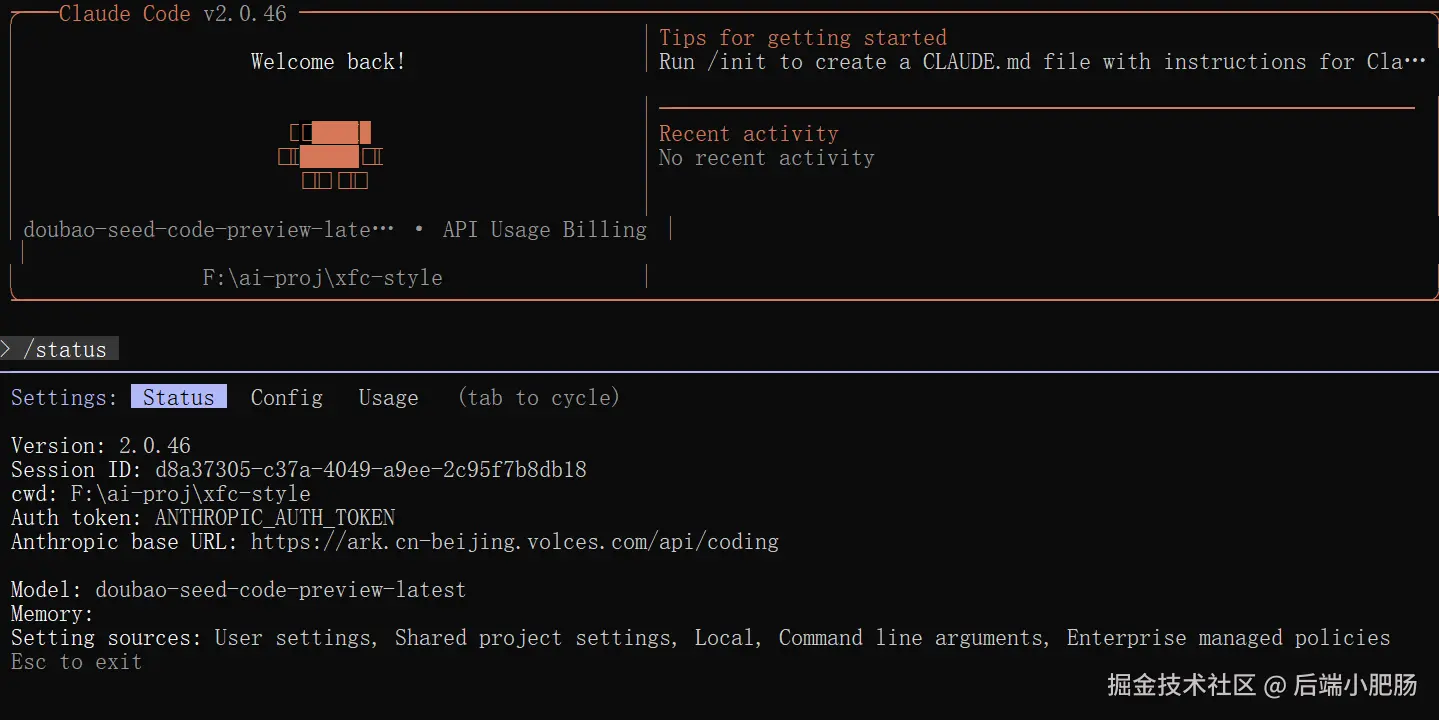Click the tab to cycle hint
The image size is (1439, 720).
pos(538,397)
